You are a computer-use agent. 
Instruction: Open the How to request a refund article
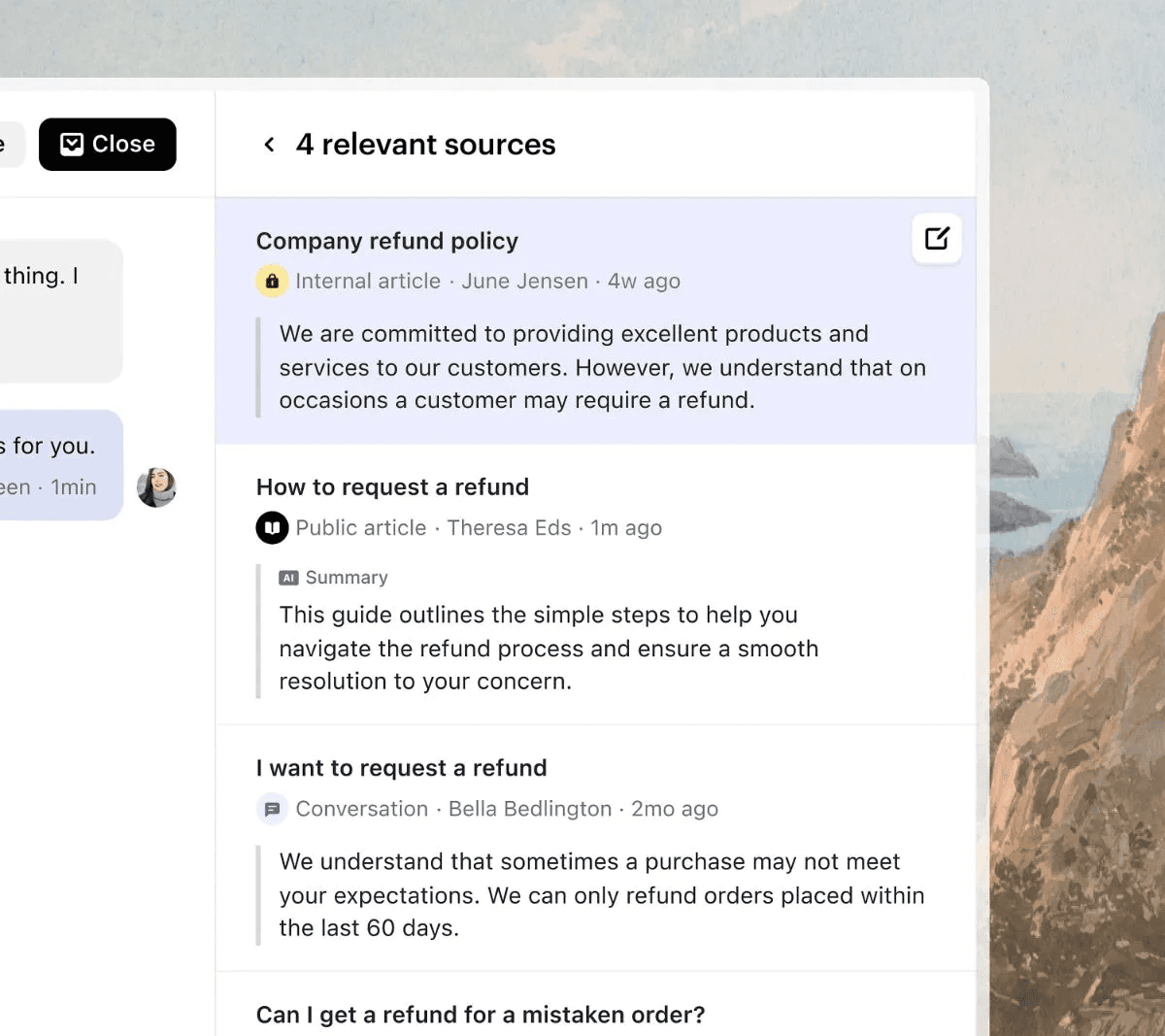tap(392, 486)
